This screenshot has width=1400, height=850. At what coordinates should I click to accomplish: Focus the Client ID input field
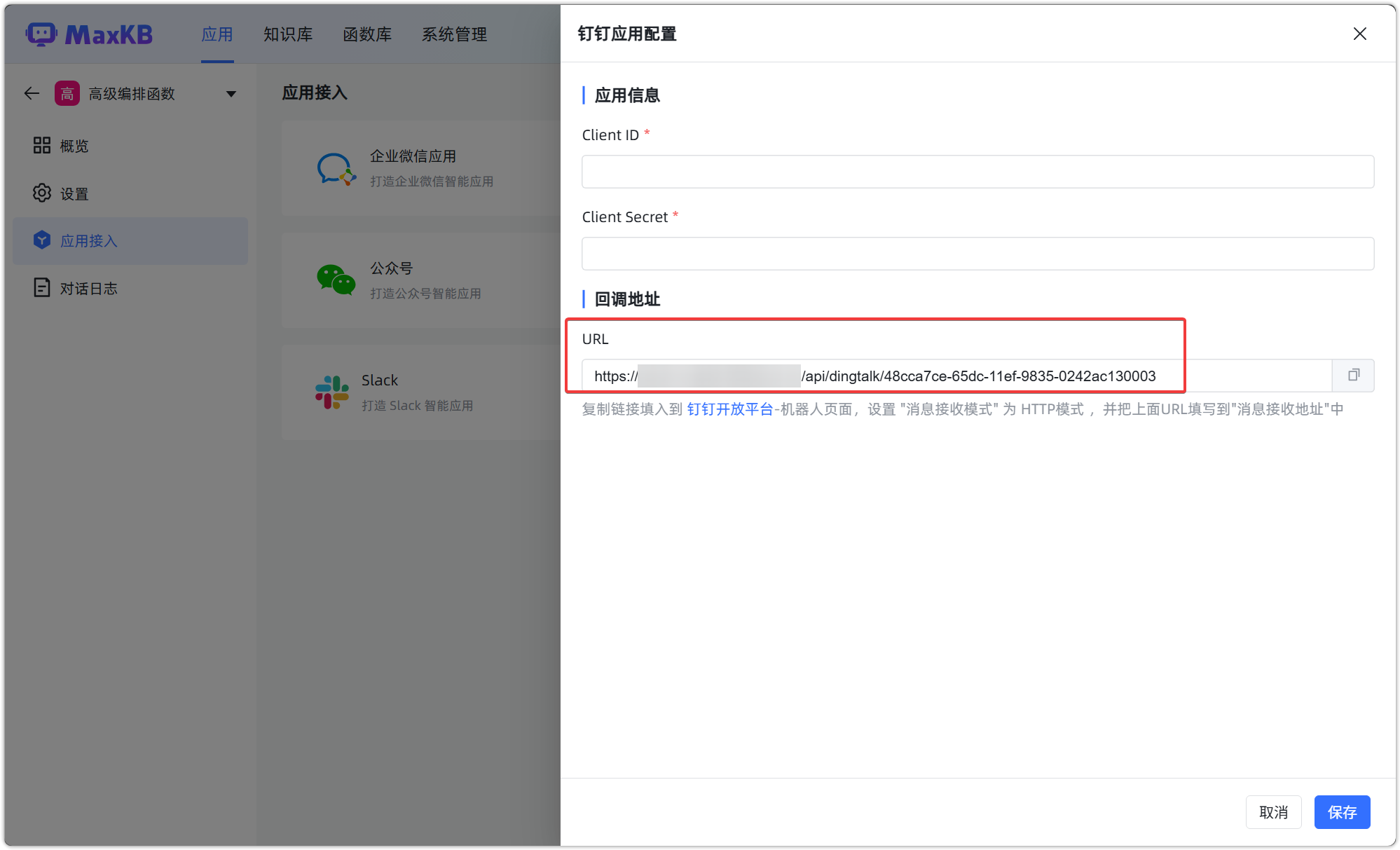(x=977, y=172)
